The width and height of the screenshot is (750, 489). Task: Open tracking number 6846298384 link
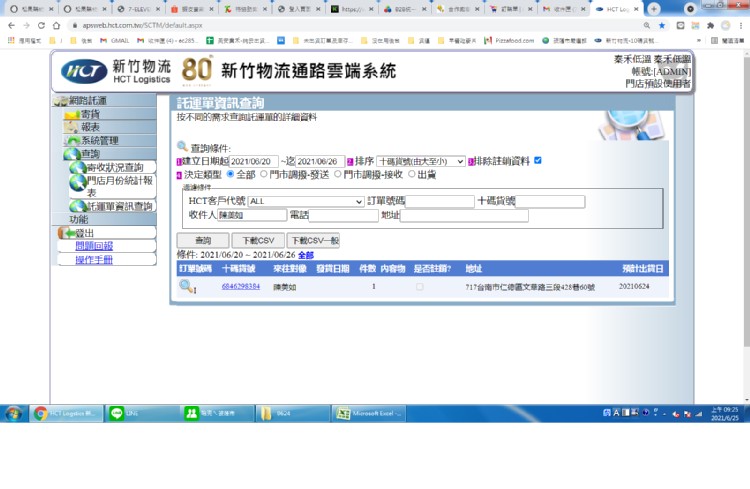241,287
